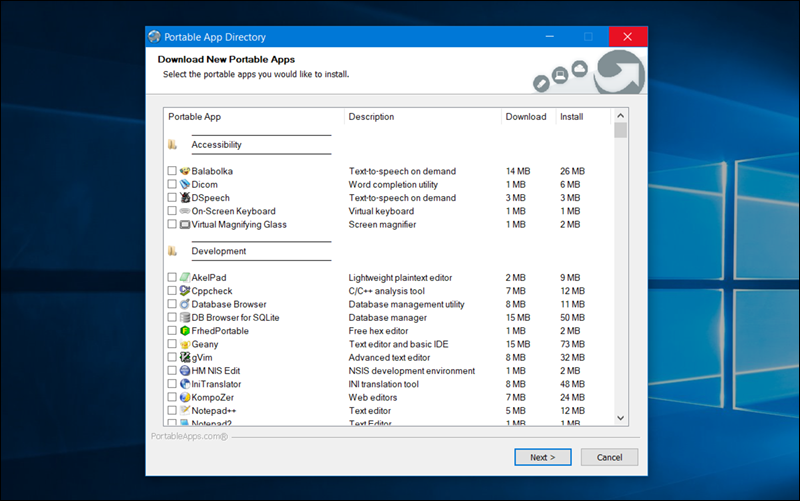
Task: Select the IniTranslator checkbox
Action: point(172,384)
